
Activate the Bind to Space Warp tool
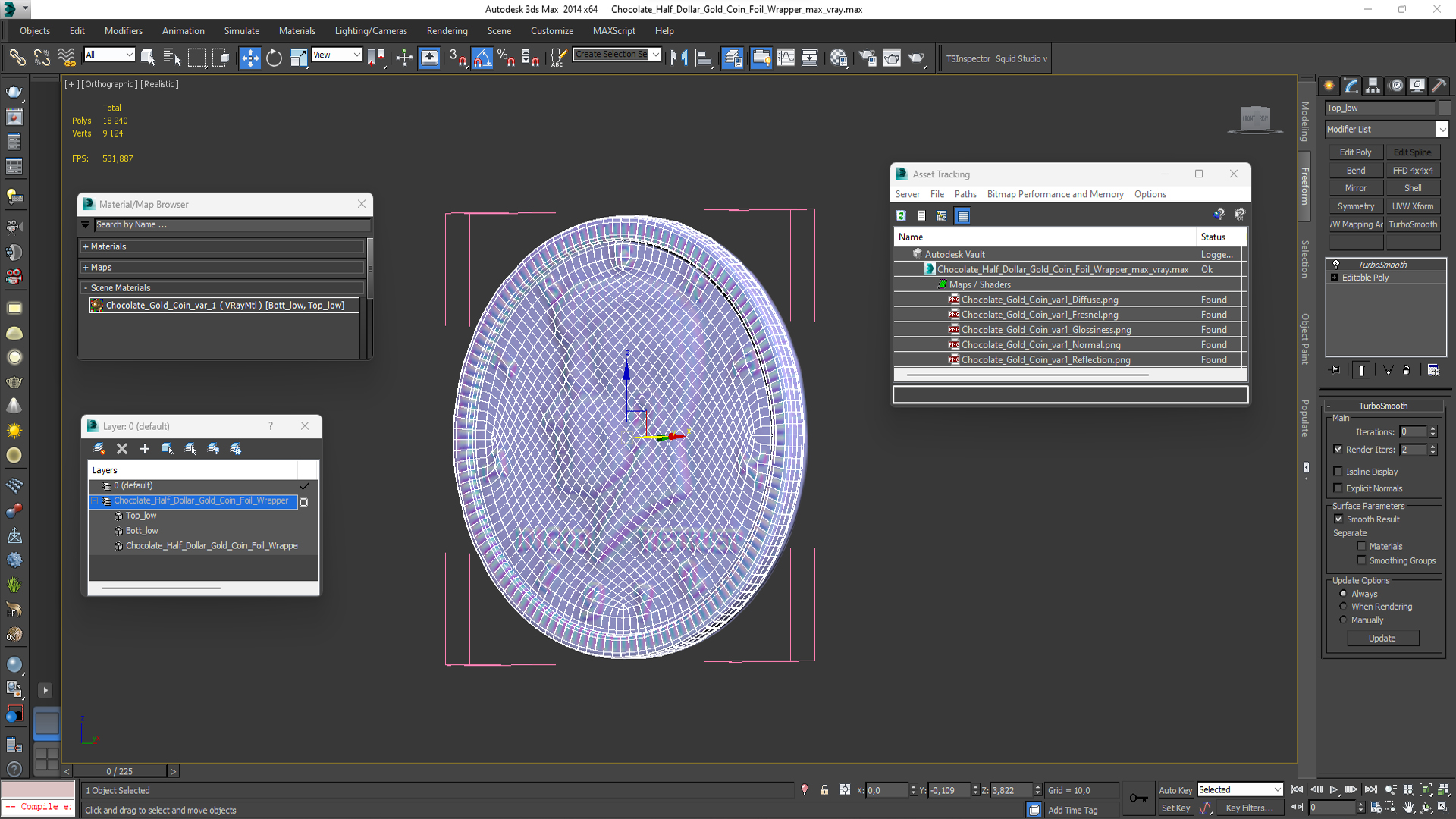pyautogui.click(x=67, y=58)
